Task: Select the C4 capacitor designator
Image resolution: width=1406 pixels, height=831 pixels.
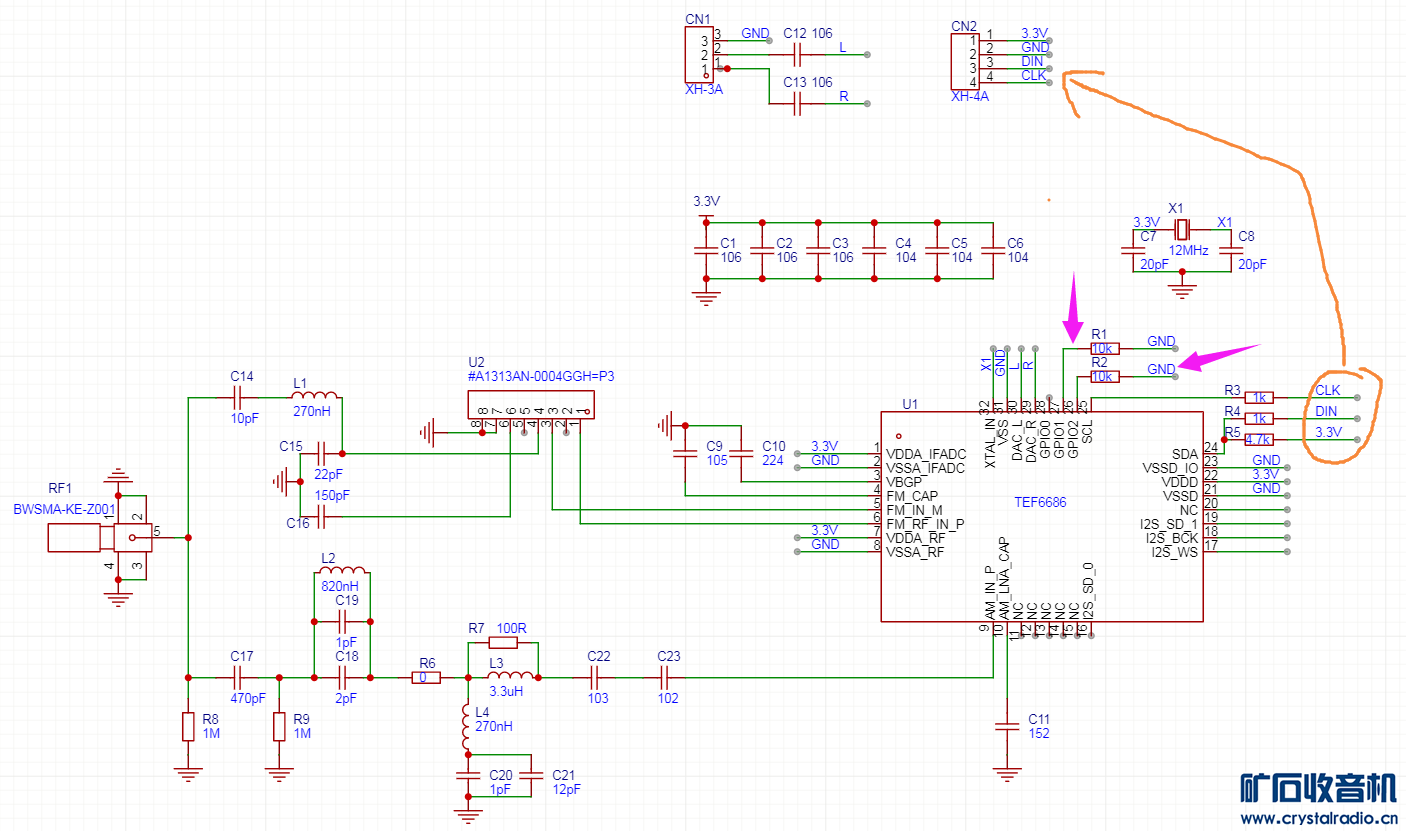Action: pos(903,243)
